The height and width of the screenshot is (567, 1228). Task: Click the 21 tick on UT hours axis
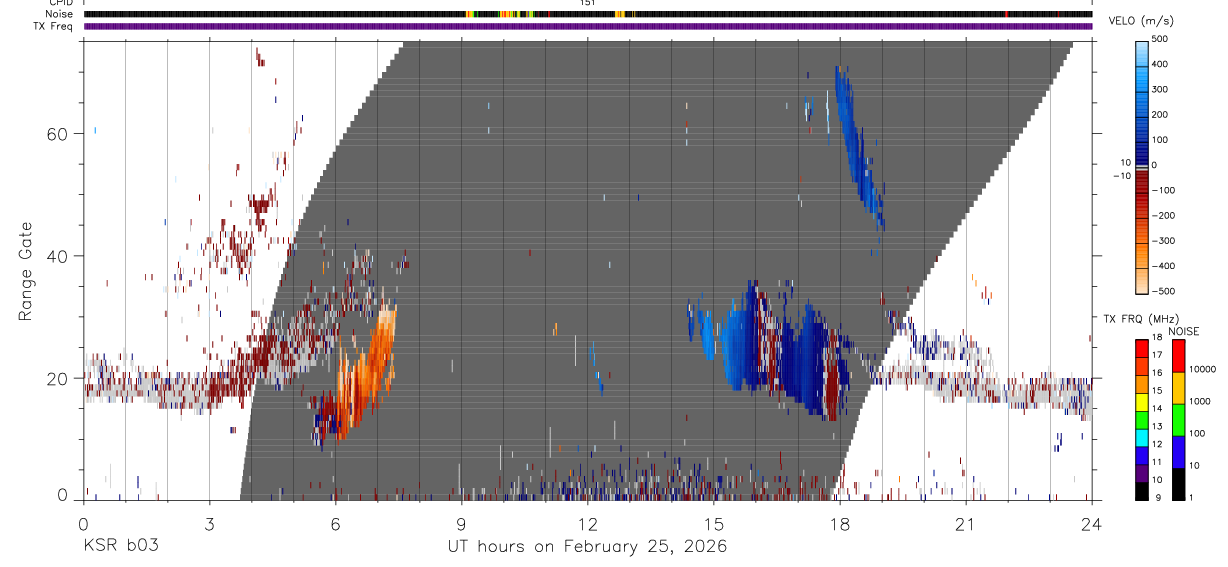point(966,523)
